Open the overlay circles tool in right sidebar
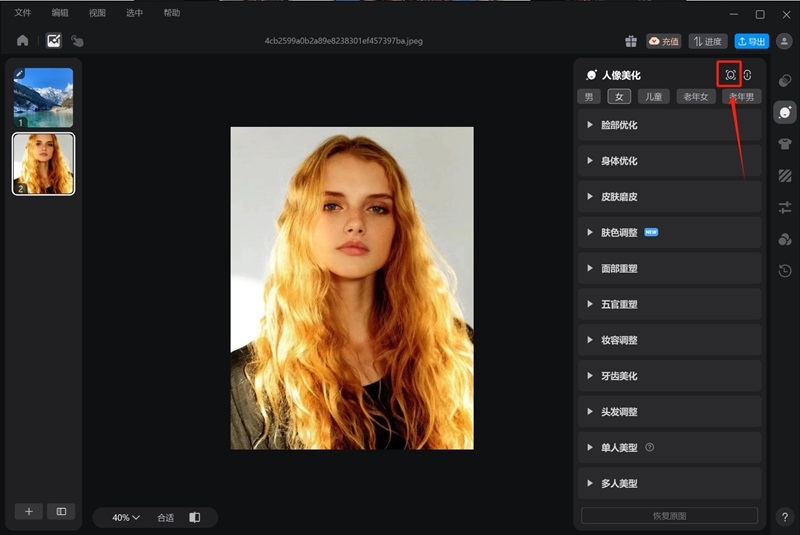This screenshot has height=535, width=800. [785, 81]
